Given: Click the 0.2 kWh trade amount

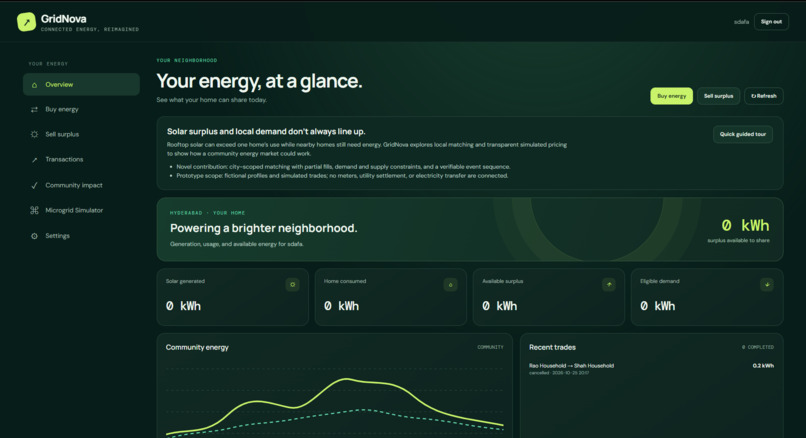Looking at the screenshot, I should click(763, 366).
